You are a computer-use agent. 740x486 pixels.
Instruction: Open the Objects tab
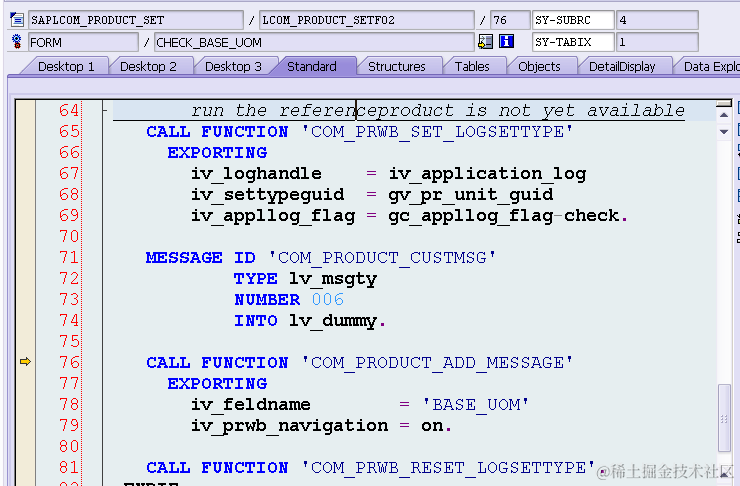point(539,67)
